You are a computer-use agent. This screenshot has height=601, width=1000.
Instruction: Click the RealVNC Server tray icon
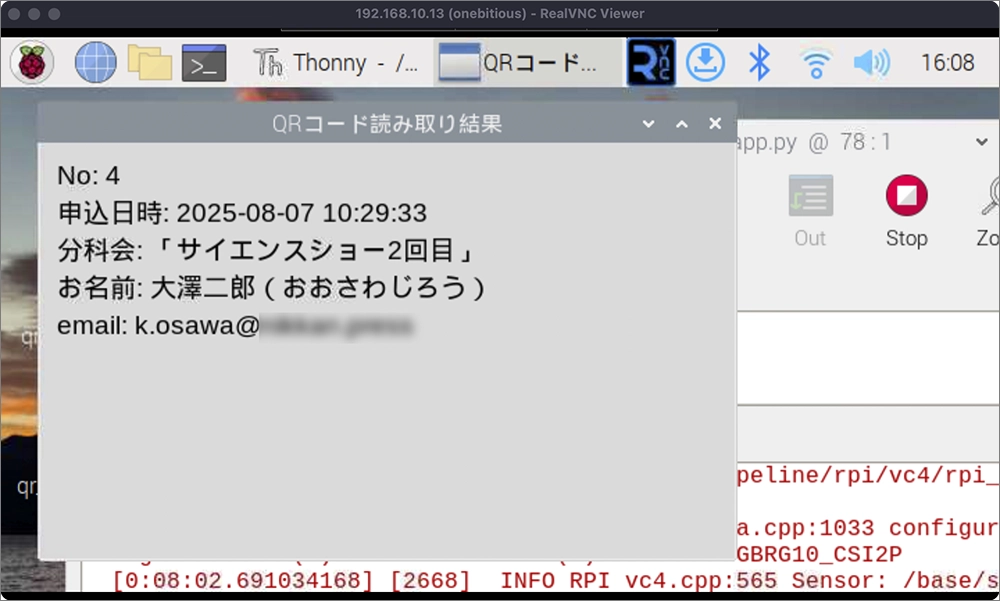(650, 63)
